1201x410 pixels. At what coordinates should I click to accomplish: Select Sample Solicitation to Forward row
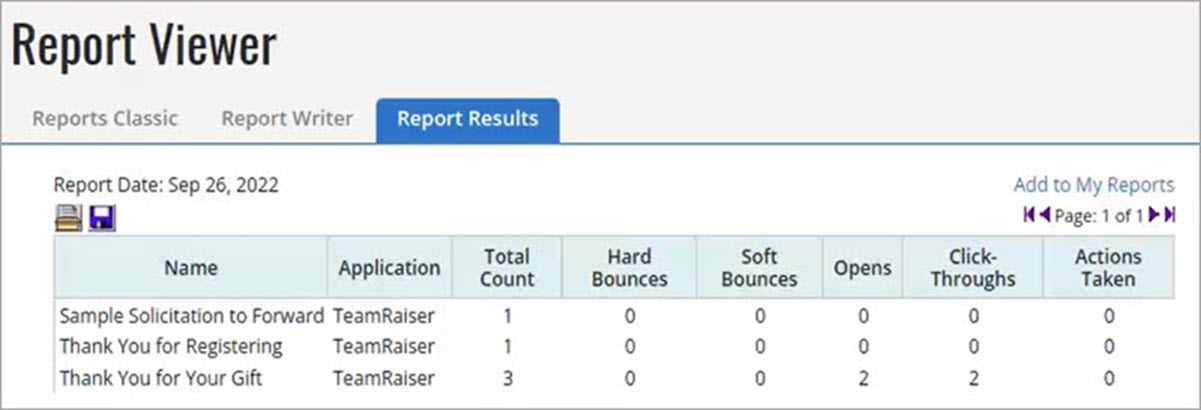pos(615,316)
